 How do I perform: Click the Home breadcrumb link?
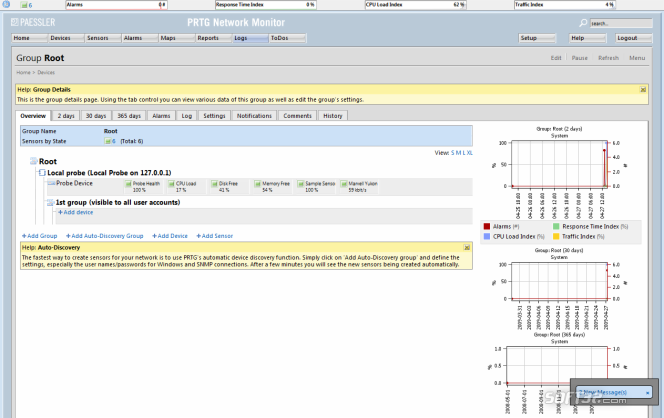point(23,72)
